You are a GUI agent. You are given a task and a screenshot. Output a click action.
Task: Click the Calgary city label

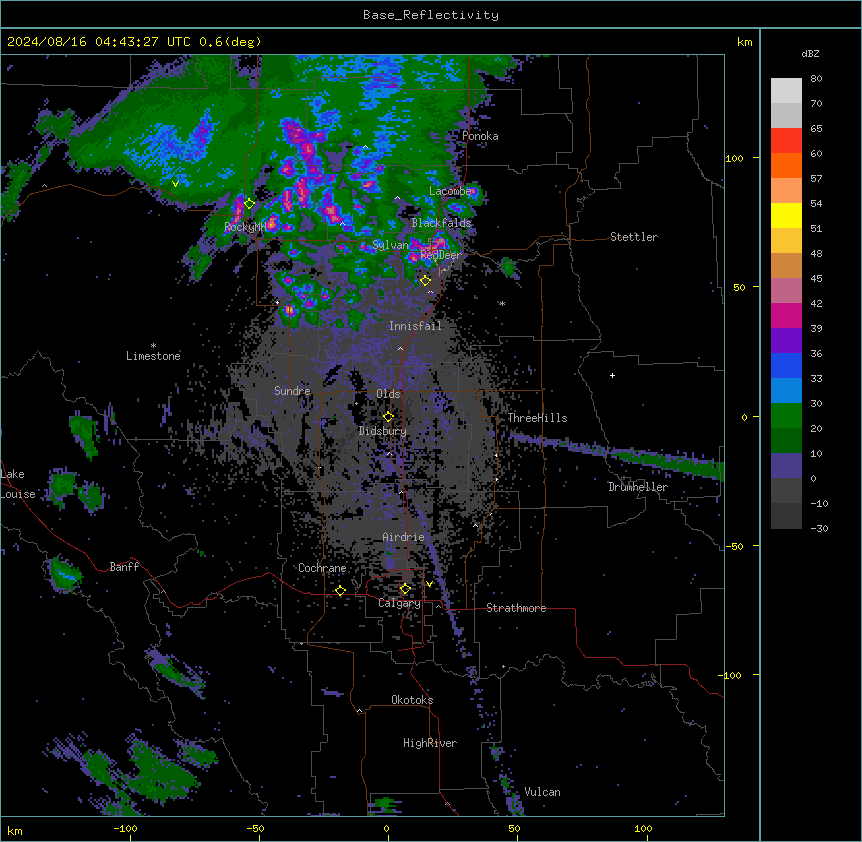399,603
